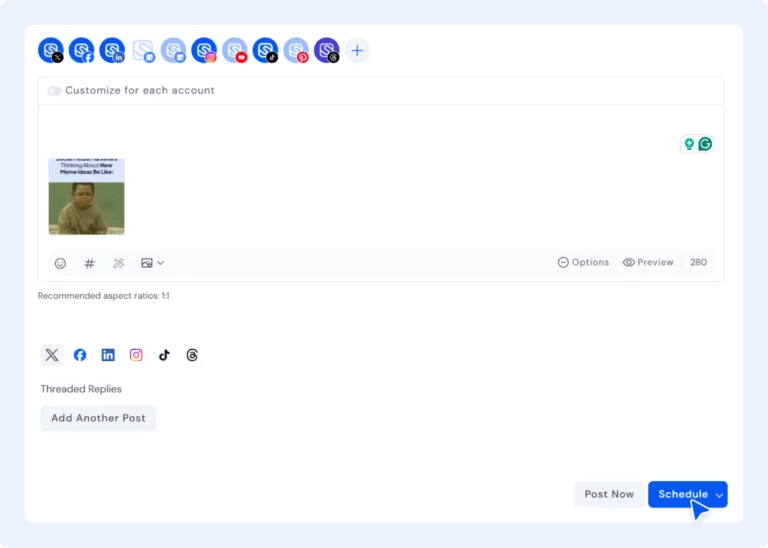The width and height of the screenshot is (768, 548).
Task: Expand the Options menu
Action: [x=583, y=262]
